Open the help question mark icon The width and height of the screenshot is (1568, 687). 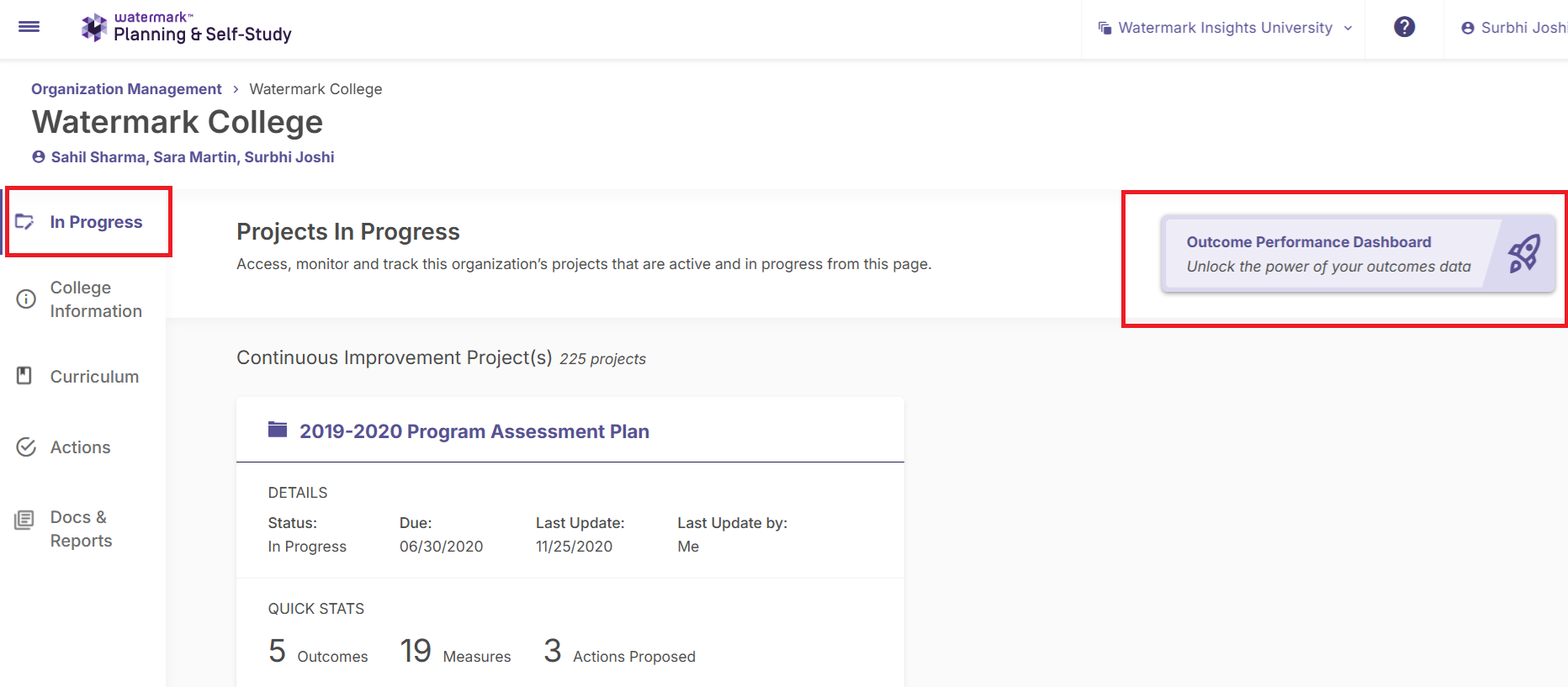pyautogui.click(x=1404, y=27)
